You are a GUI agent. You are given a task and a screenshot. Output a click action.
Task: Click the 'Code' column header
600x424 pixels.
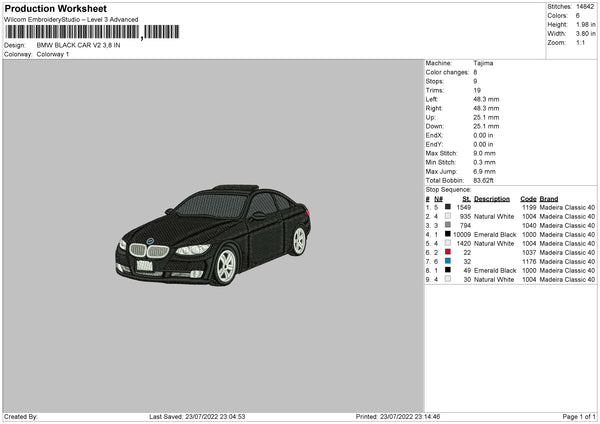(528, 199)
